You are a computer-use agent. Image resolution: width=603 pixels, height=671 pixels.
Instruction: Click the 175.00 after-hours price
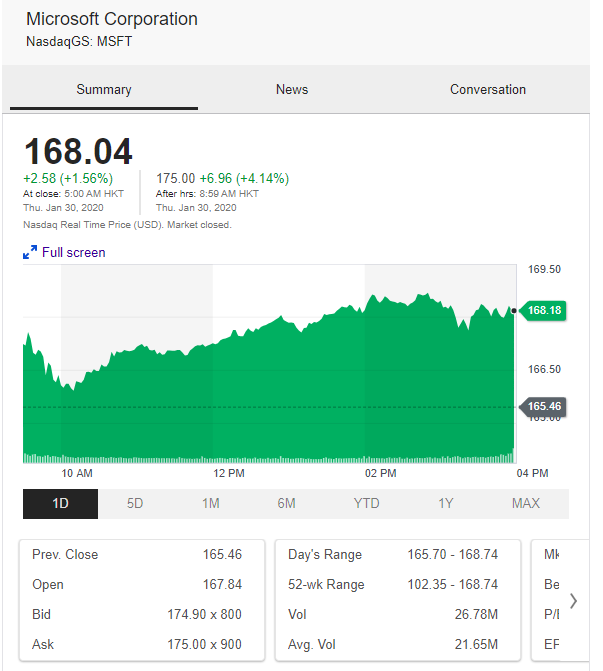[x=175, y=178]
